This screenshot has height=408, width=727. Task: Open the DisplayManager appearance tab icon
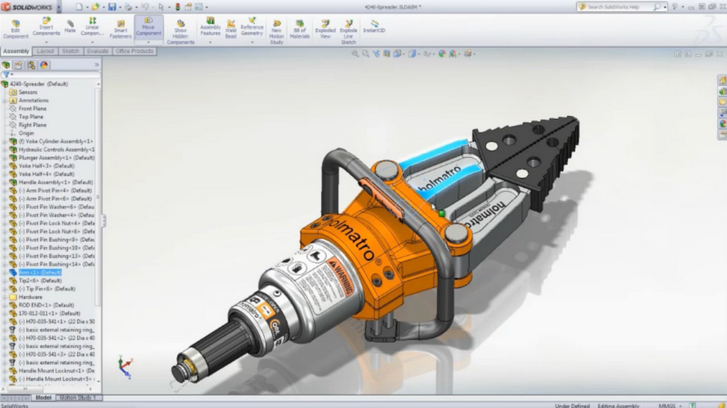(44, 65)
